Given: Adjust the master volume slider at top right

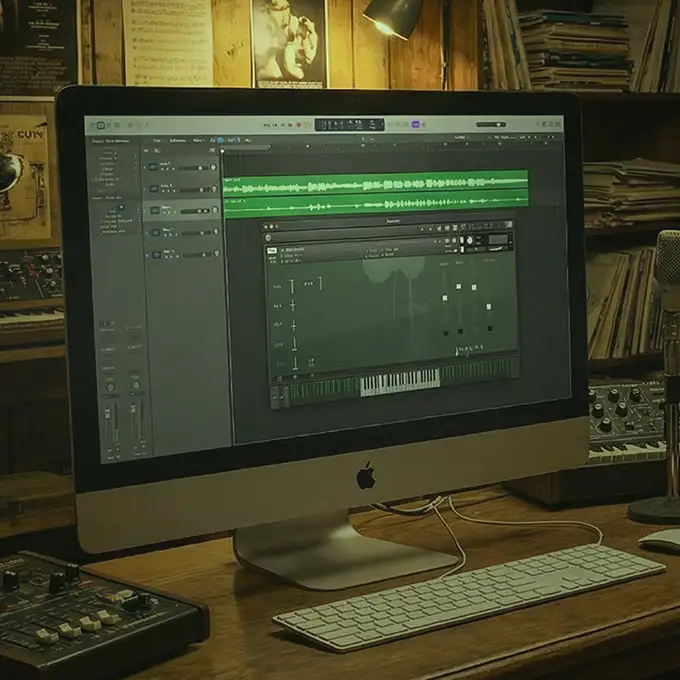Looking at the screenshot, I should point(490,125).
